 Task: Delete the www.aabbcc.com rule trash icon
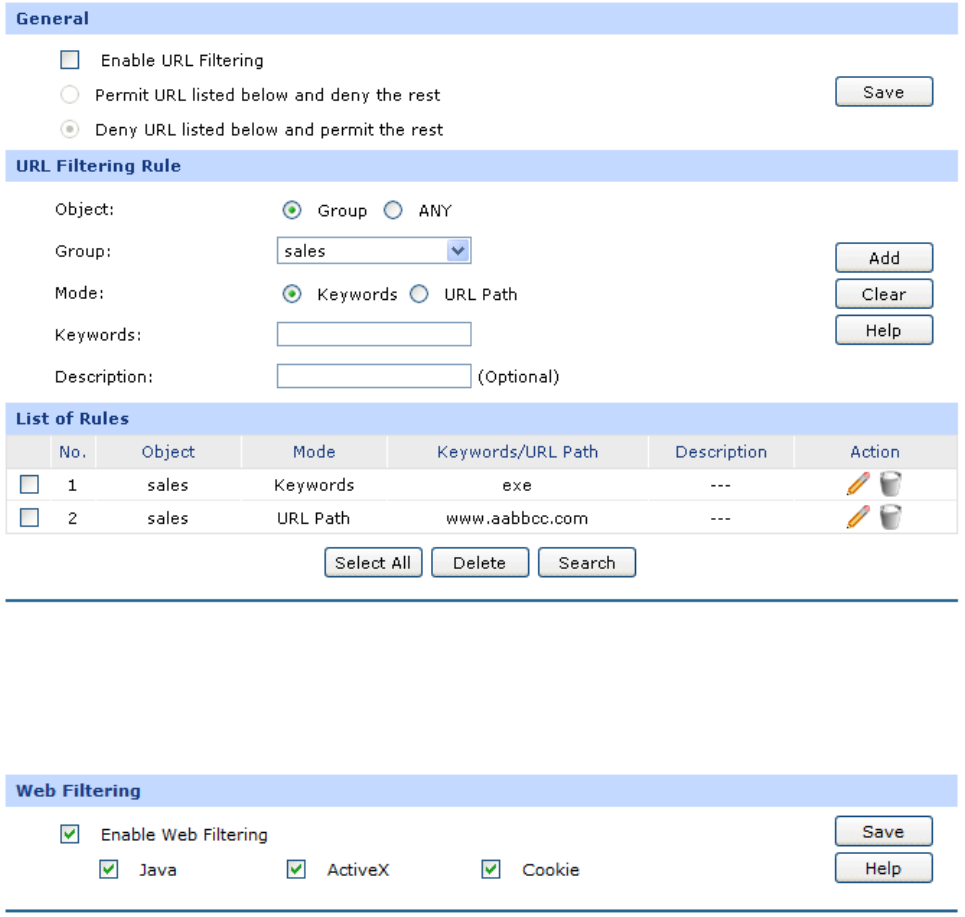point(890,517)
